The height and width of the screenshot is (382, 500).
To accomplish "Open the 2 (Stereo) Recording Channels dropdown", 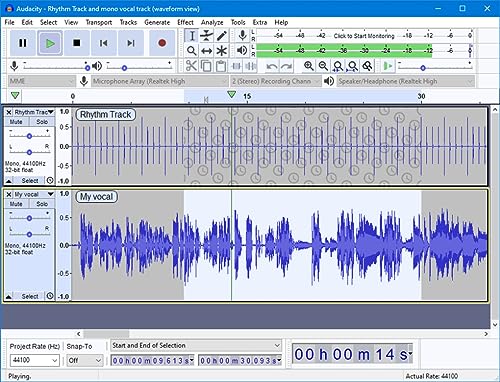I will coord(276,81).
